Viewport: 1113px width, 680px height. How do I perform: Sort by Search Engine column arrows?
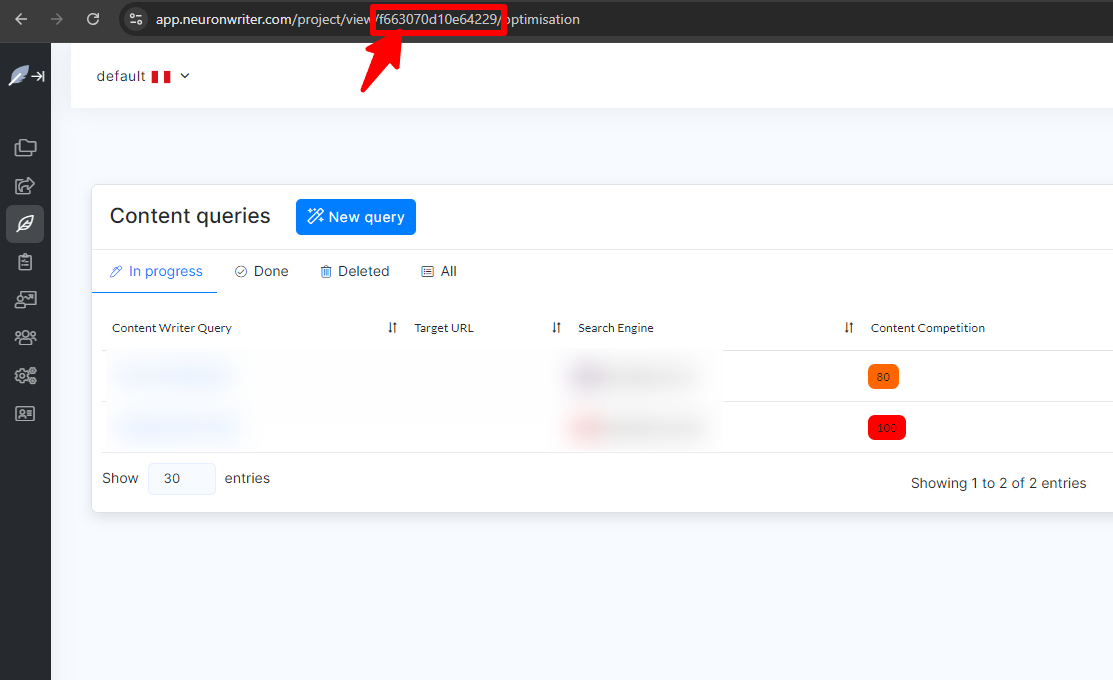848,328
